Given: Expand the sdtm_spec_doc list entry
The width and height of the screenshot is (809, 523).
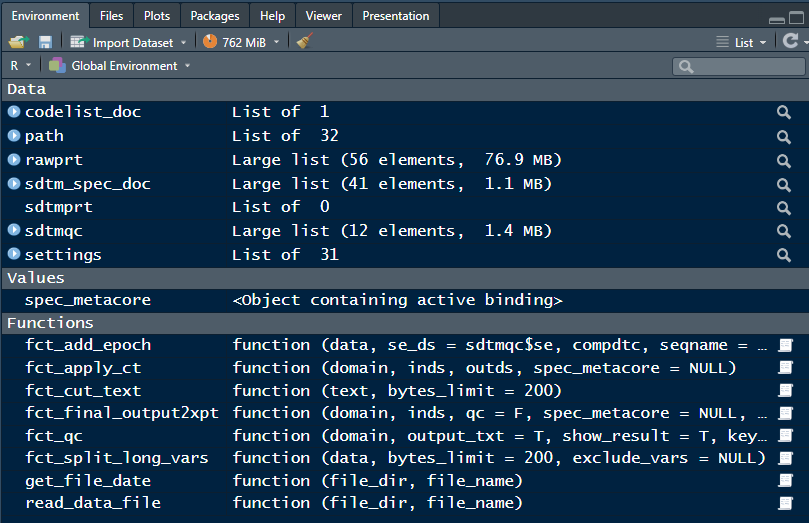Looking at the screenshot, I should (14, 184).
